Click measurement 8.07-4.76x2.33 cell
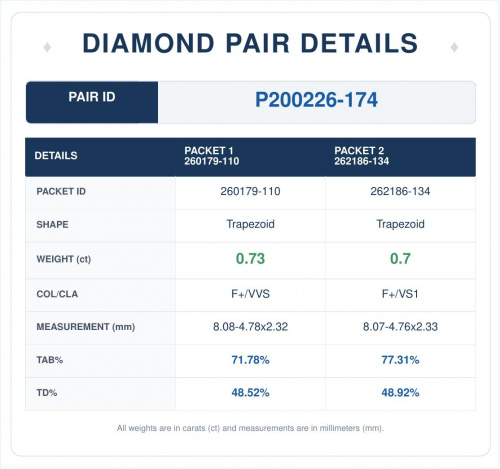The width and height of the screenshot is (500, 469). click(x=400, y=327)
